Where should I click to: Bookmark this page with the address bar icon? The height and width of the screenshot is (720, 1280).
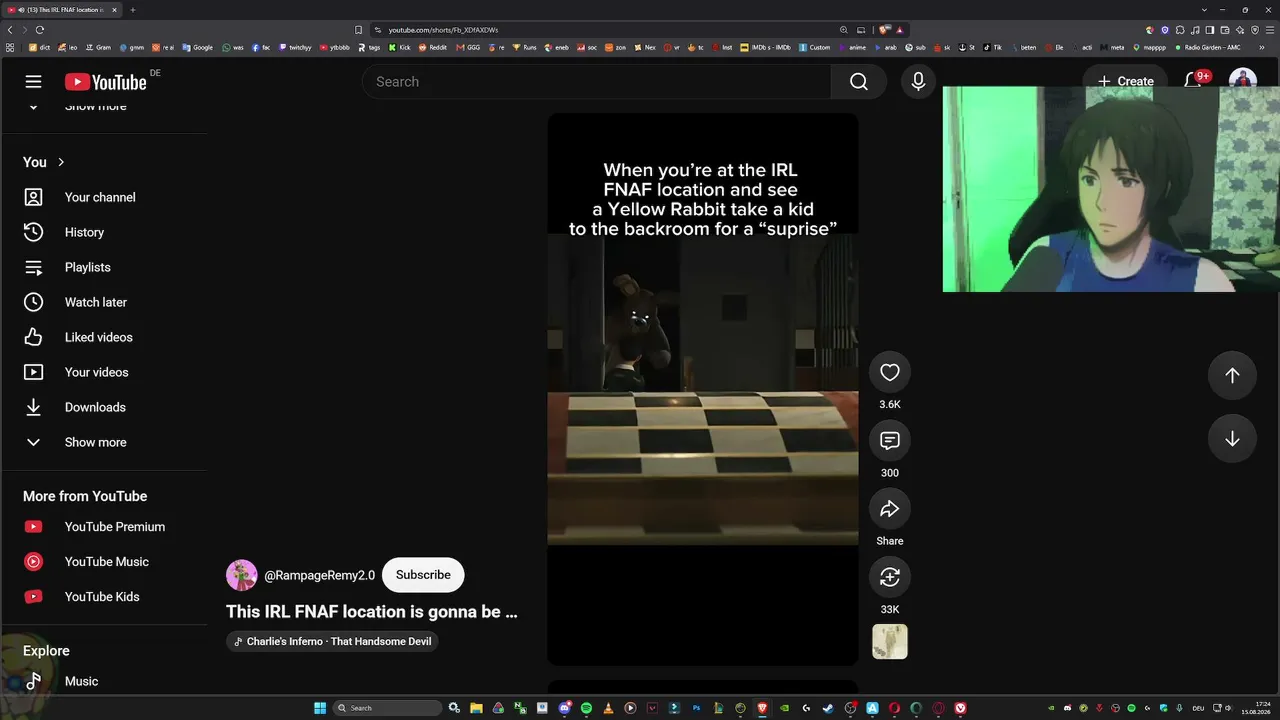359,30
